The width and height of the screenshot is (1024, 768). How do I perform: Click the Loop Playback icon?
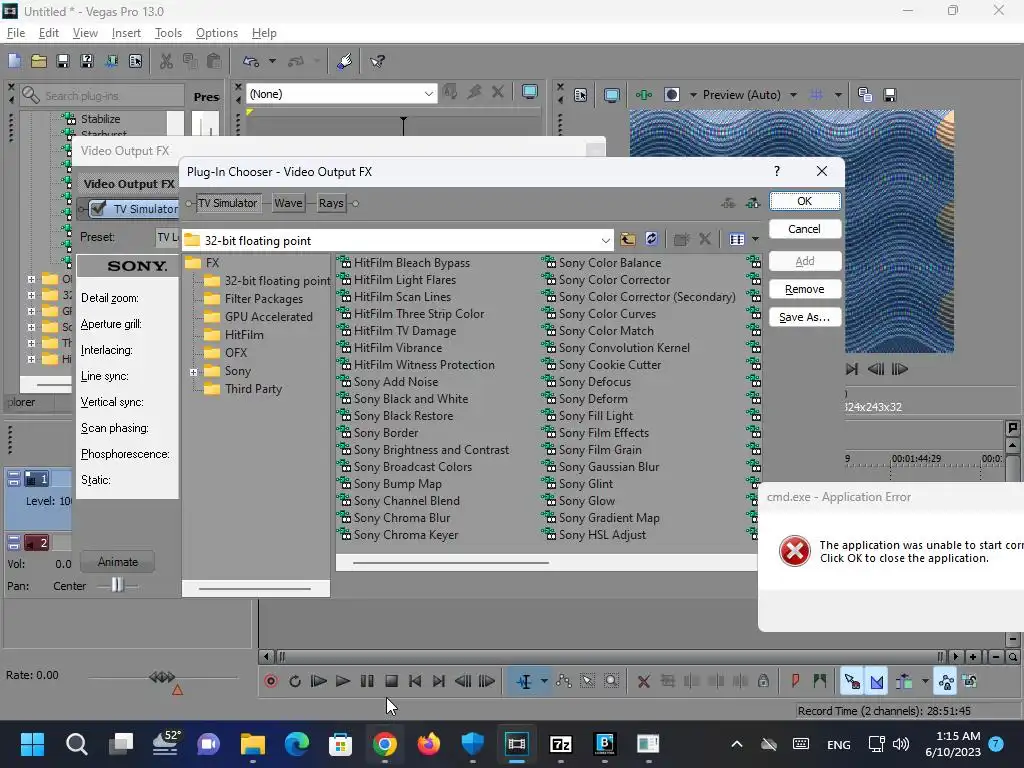tap(295, 681)
